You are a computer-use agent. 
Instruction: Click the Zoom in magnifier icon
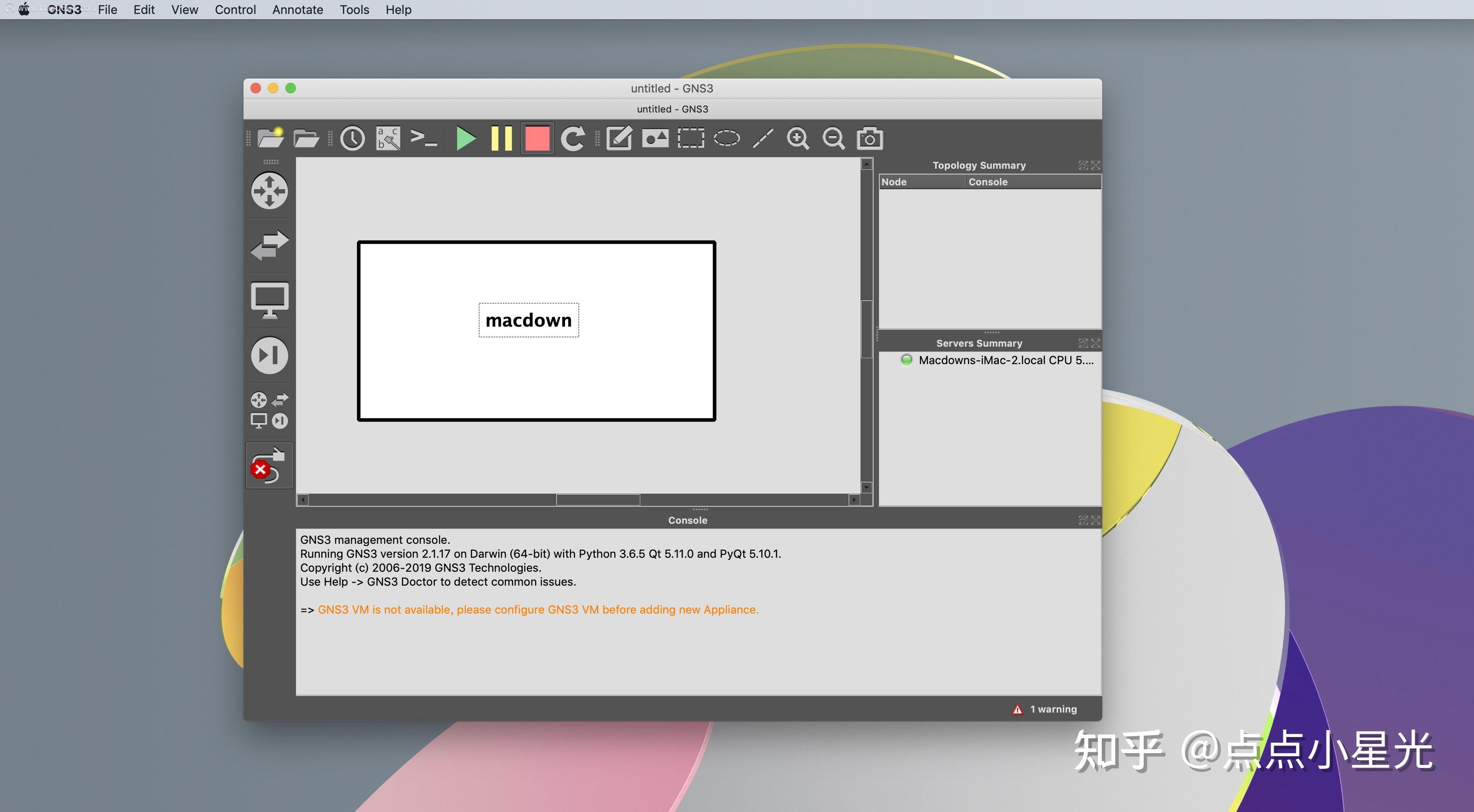pyautogui.click(x=798, y=138)
